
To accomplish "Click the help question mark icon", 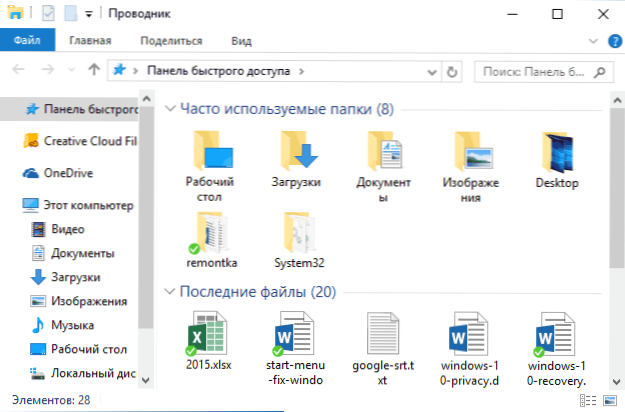I will [x=615, y=41].
